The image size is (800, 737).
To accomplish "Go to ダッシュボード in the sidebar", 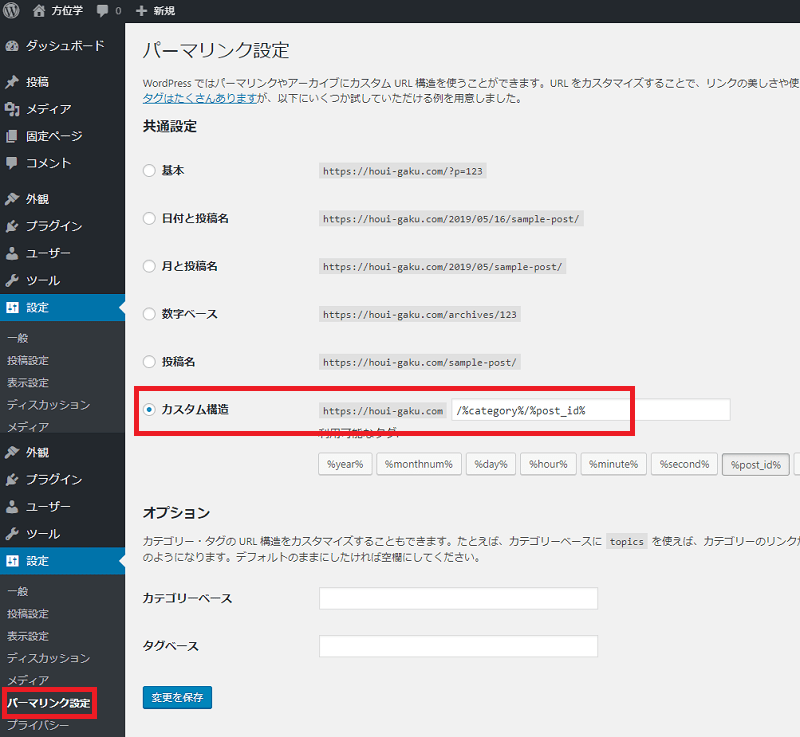I will tap(65, 46).
